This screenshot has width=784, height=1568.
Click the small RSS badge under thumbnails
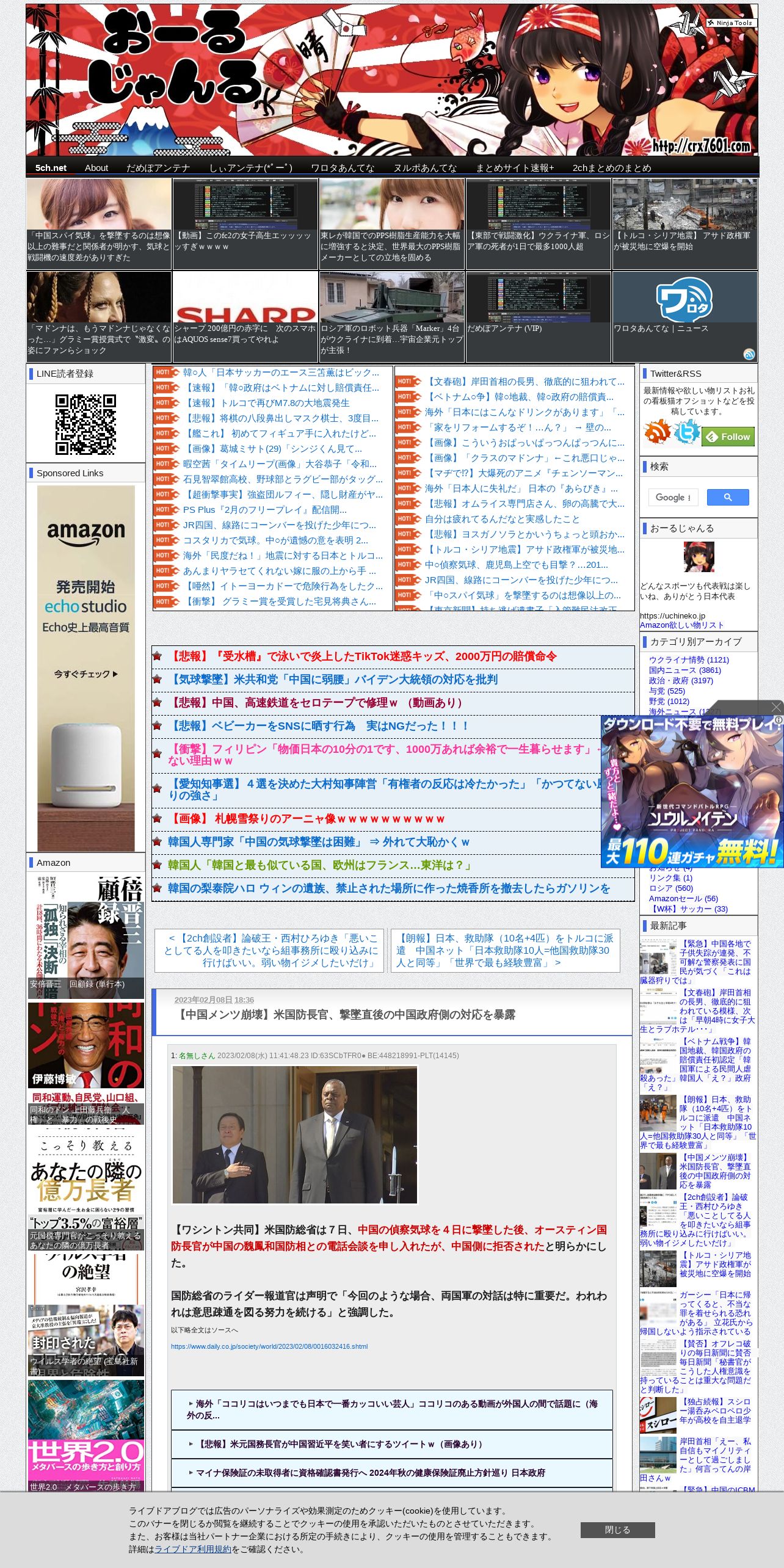point(749,354)
